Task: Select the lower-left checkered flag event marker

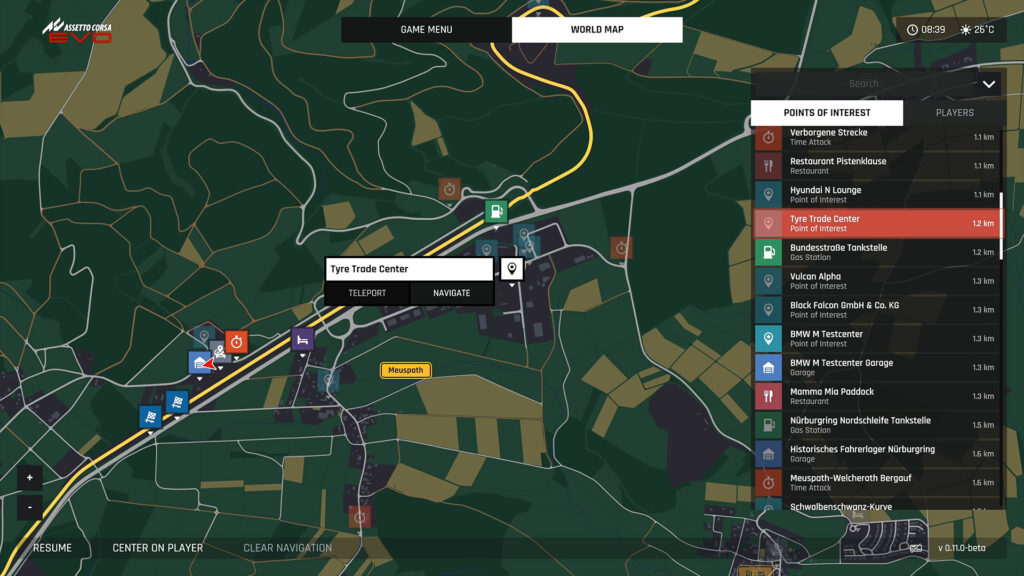Action: [150, 417]
